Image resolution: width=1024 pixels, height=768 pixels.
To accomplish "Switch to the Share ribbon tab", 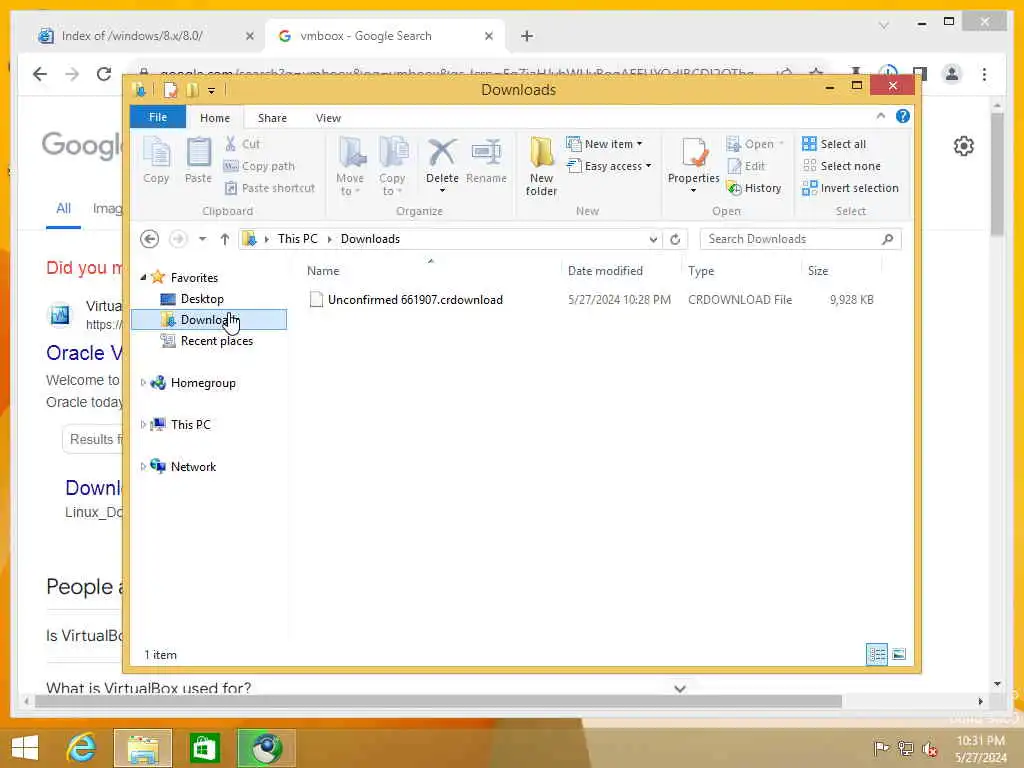I will pos(272,118).
